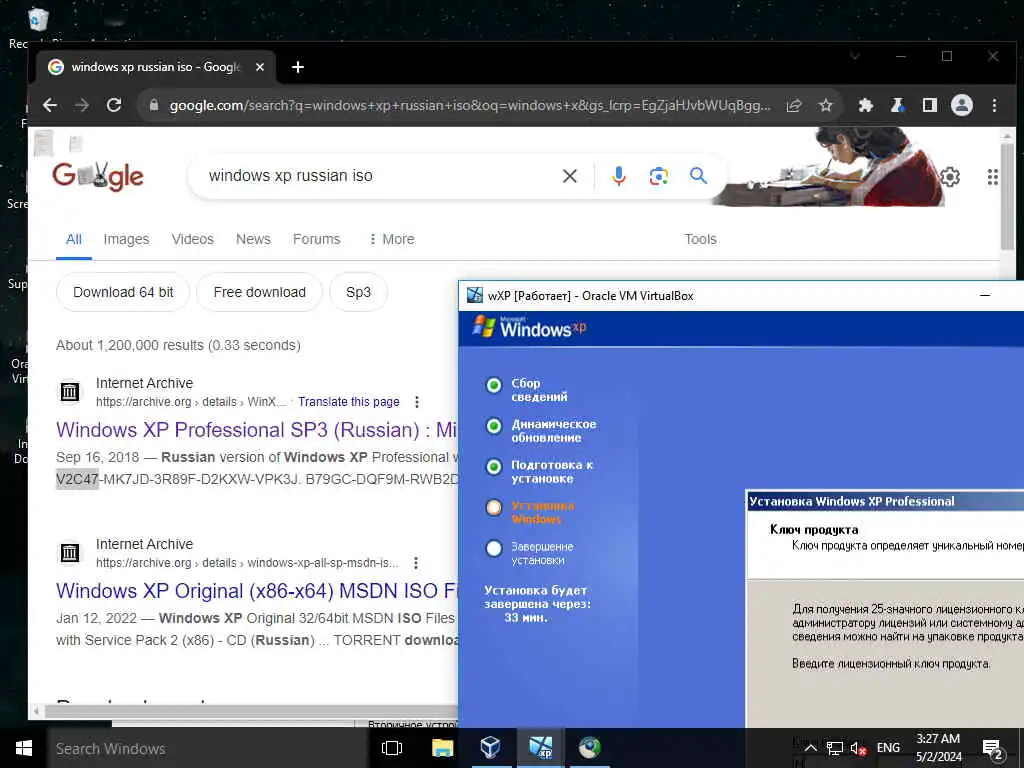Click the Google logo doodle

(x=98, y=176)
